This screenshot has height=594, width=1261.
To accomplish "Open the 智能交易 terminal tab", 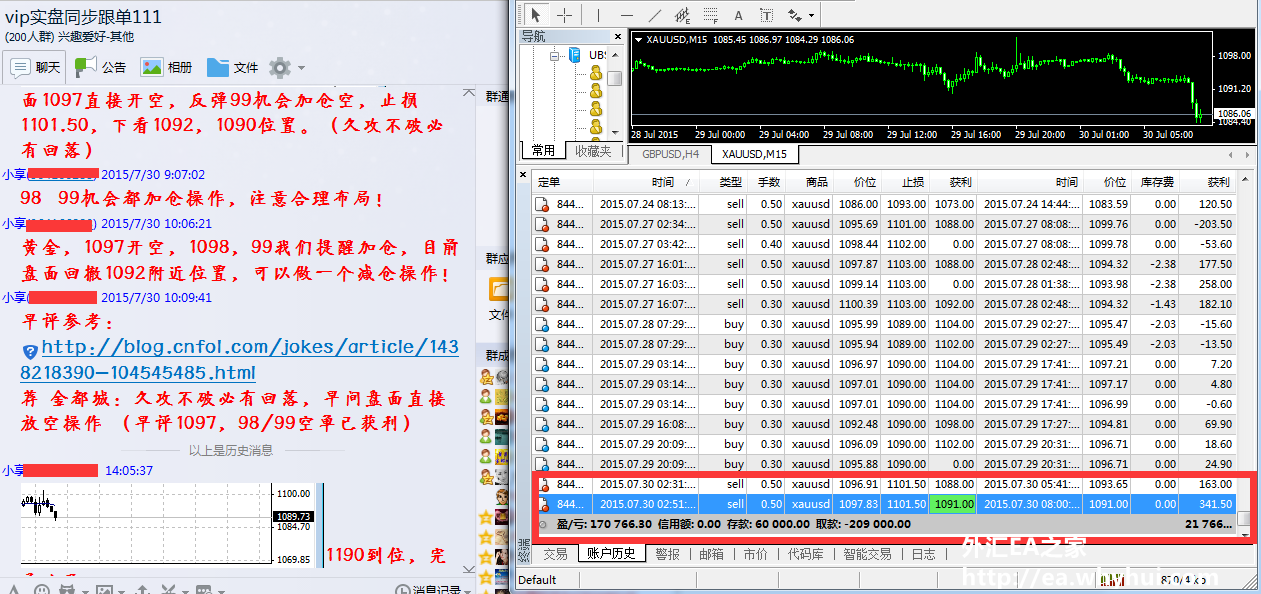I will [867, 553].
